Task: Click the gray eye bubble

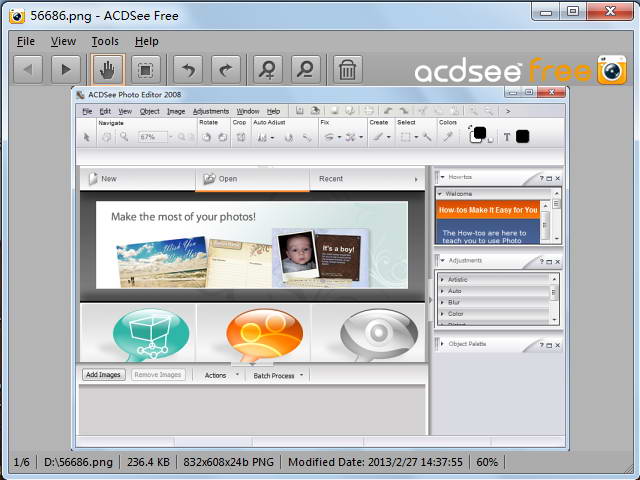Action: (x=379, y=334)
